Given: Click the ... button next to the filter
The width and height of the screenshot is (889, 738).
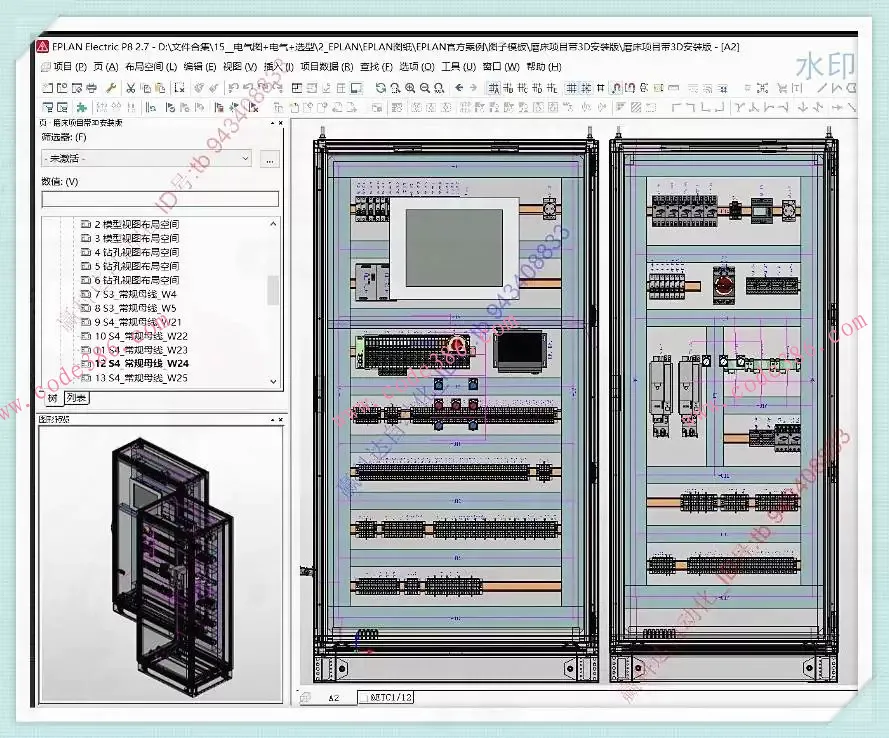Looking at the screenshot, I should tap(269, 159).
